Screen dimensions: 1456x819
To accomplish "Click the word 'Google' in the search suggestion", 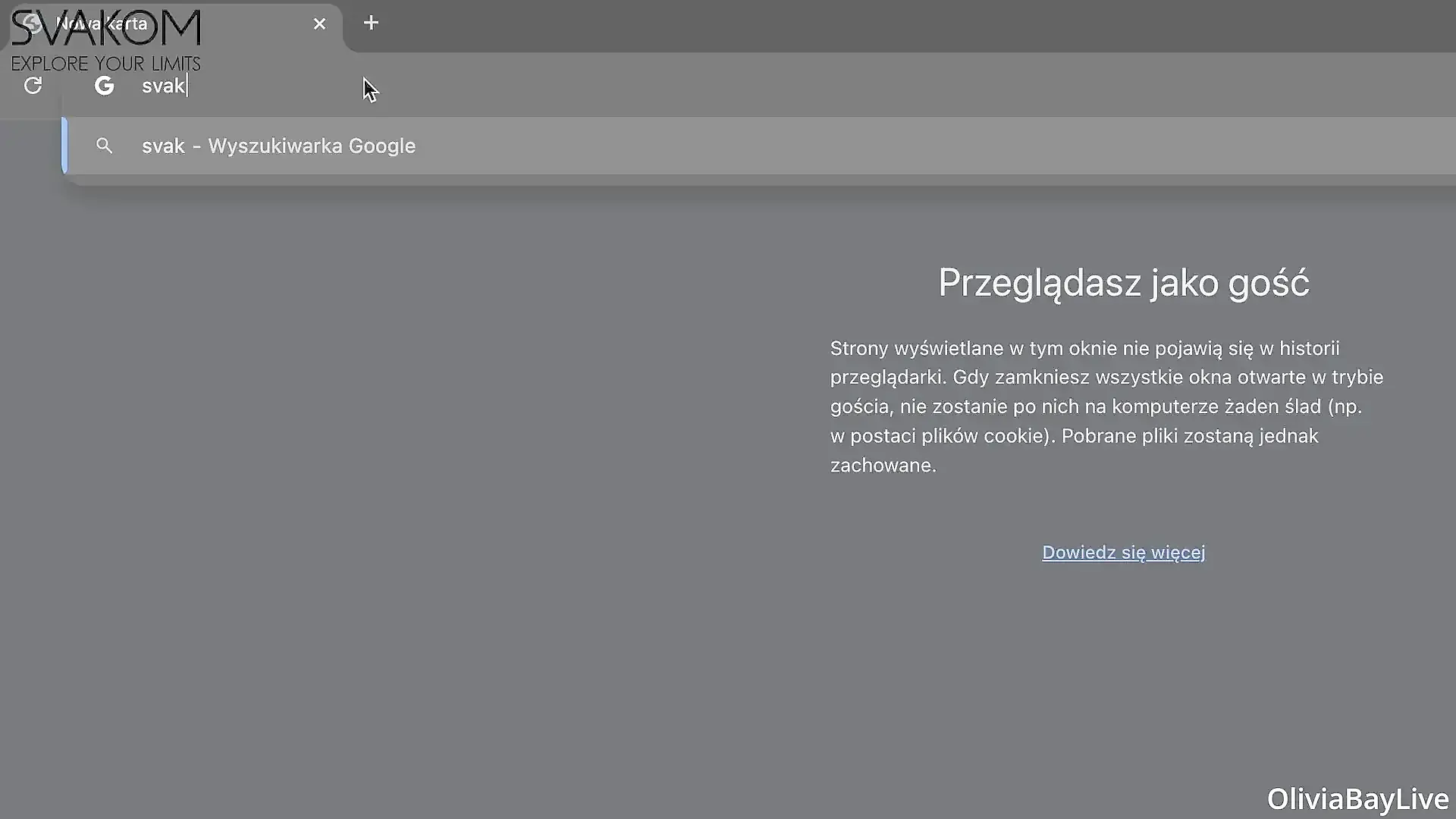I will click(x=381, y=146).
